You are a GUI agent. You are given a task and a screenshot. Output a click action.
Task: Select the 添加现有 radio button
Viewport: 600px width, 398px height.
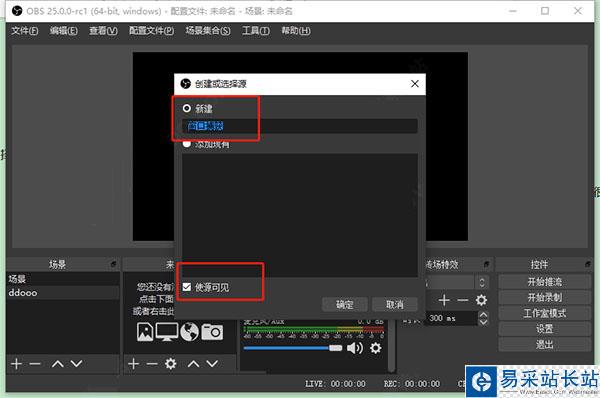[x=187, y=144]
